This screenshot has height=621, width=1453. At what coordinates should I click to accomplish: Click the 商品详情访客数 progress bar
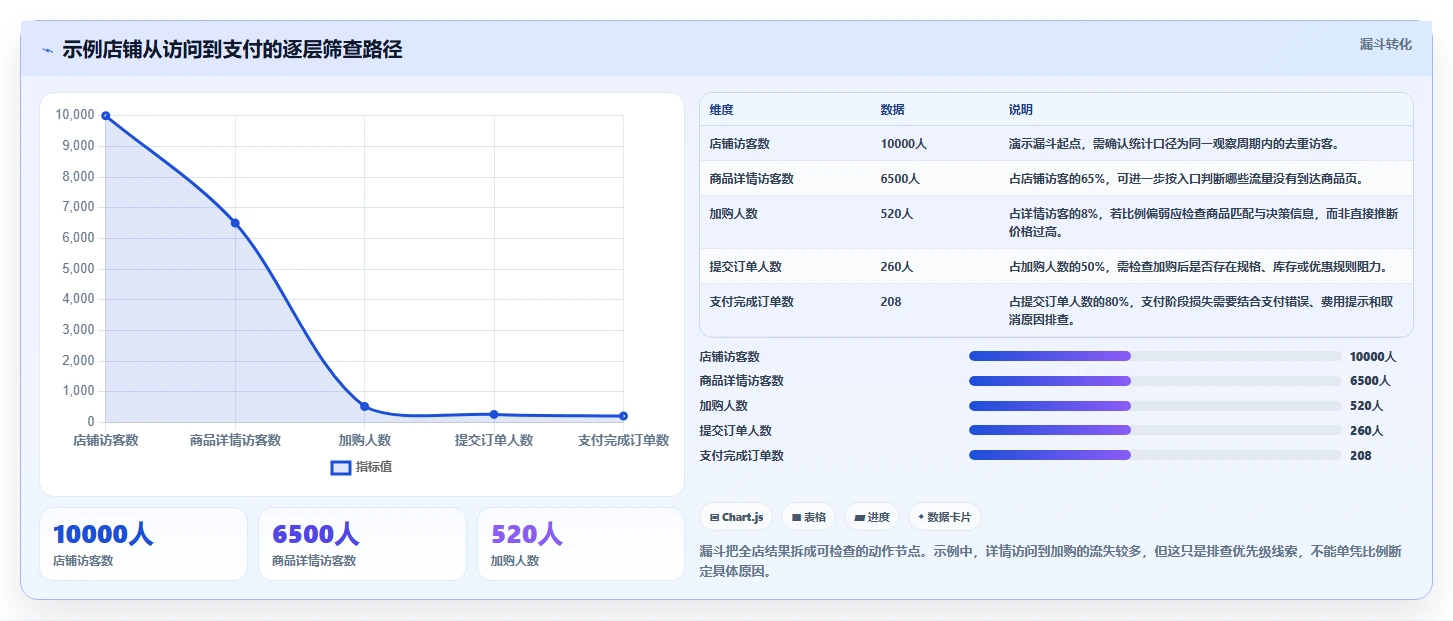tap(1155, 381)
